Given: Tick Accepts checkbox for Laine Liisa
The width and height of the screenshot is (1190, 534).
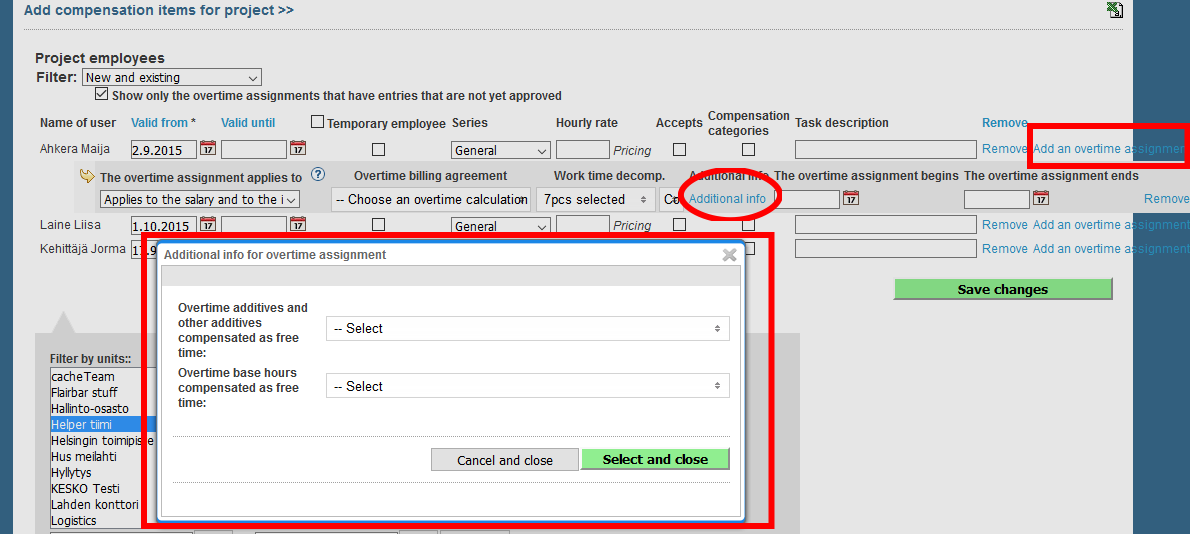Looking at the screenshot, I should pyautogui.click(x=679, y=225).
